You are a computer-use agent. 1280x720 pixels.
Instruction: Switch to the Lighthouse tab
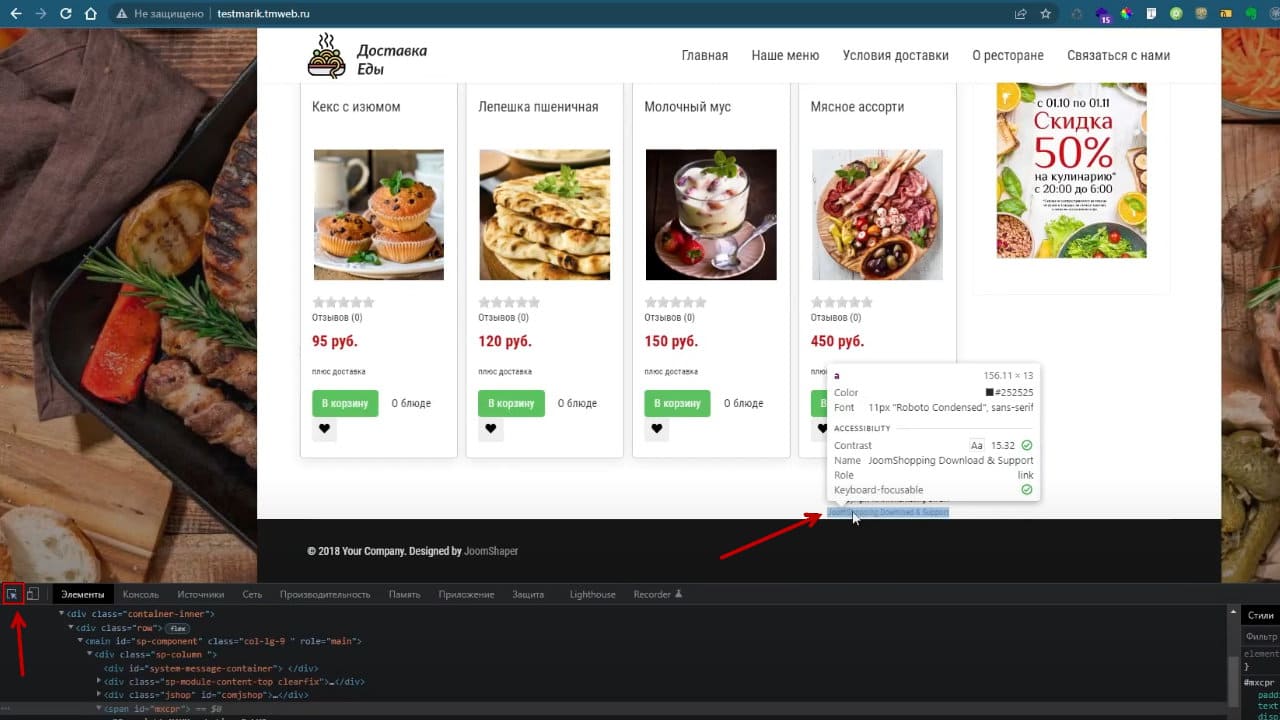pos(592,594)
